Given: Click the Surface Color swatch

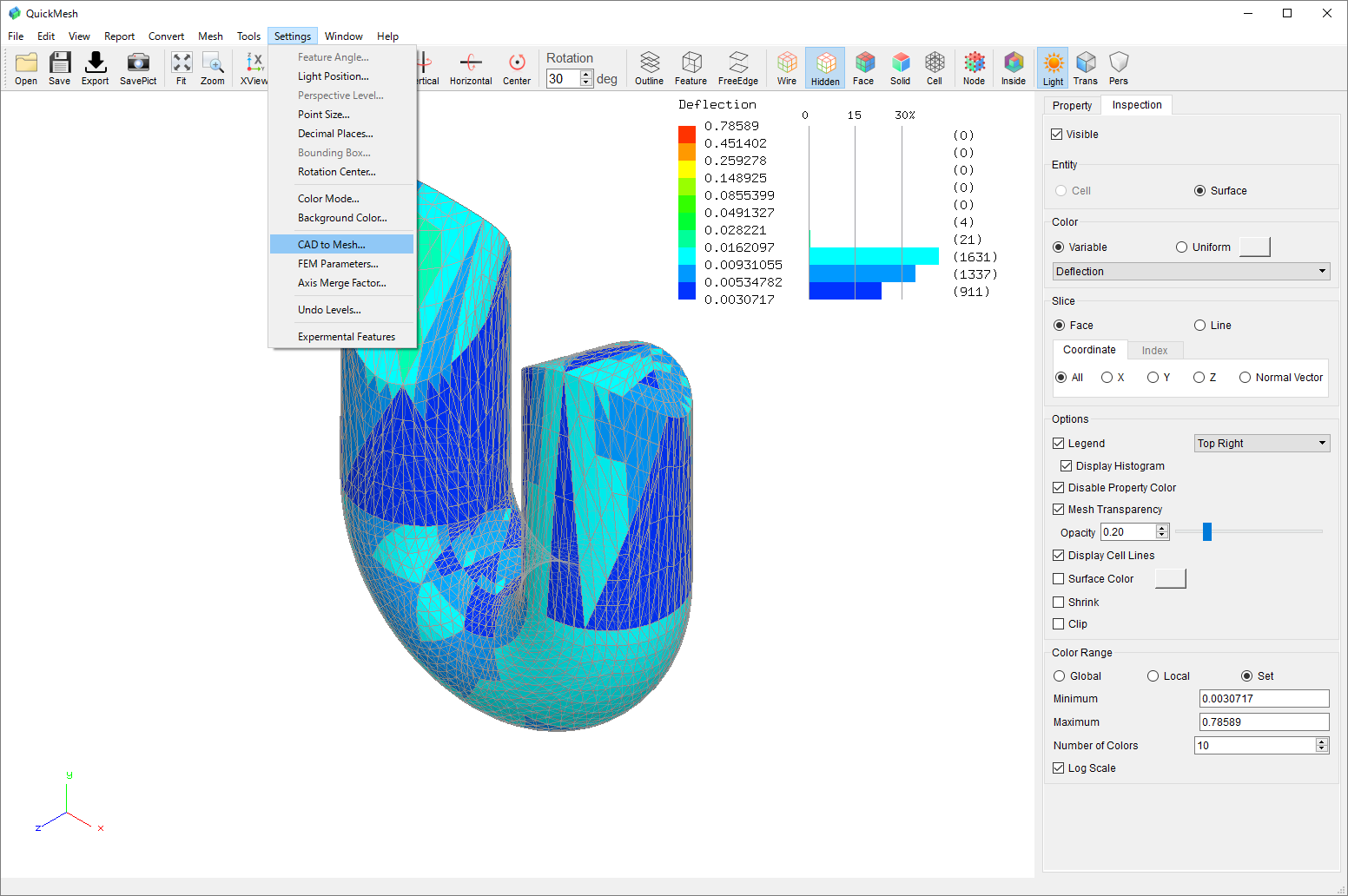Looking at the screenshot, I should 1170,579.
